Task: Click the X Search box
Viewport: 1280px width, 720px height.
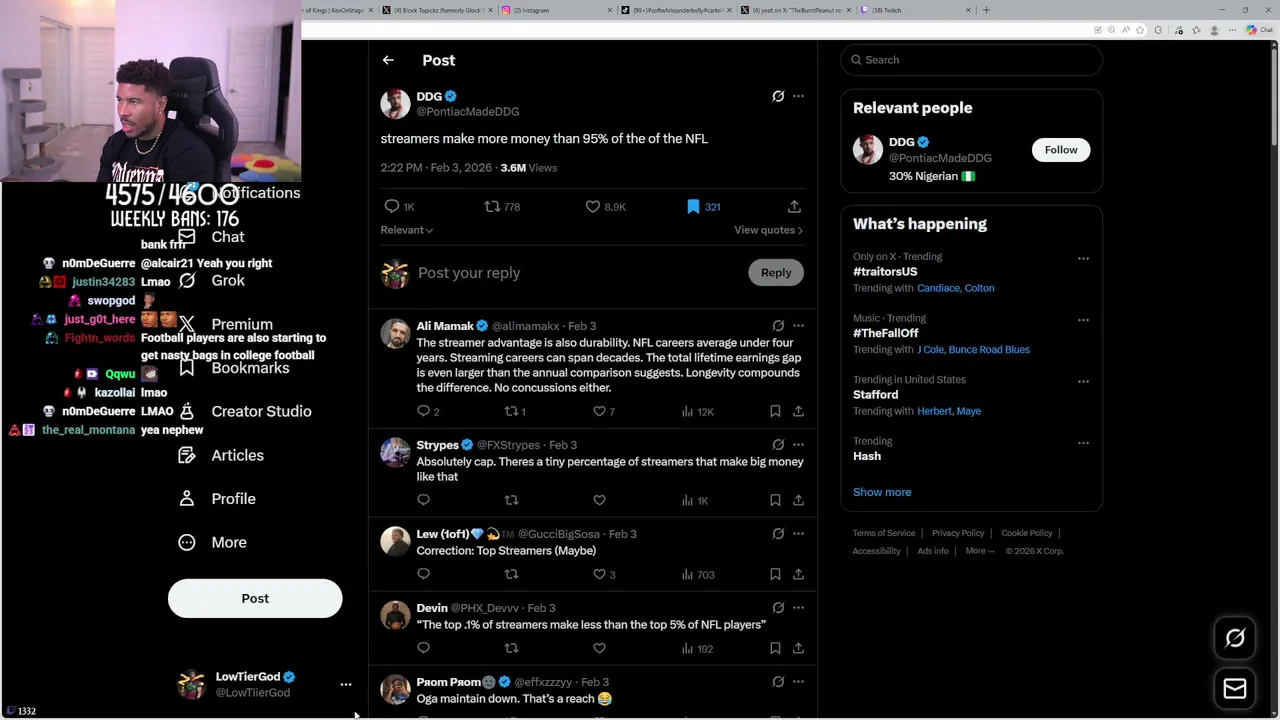Action: tap(971, 60)
